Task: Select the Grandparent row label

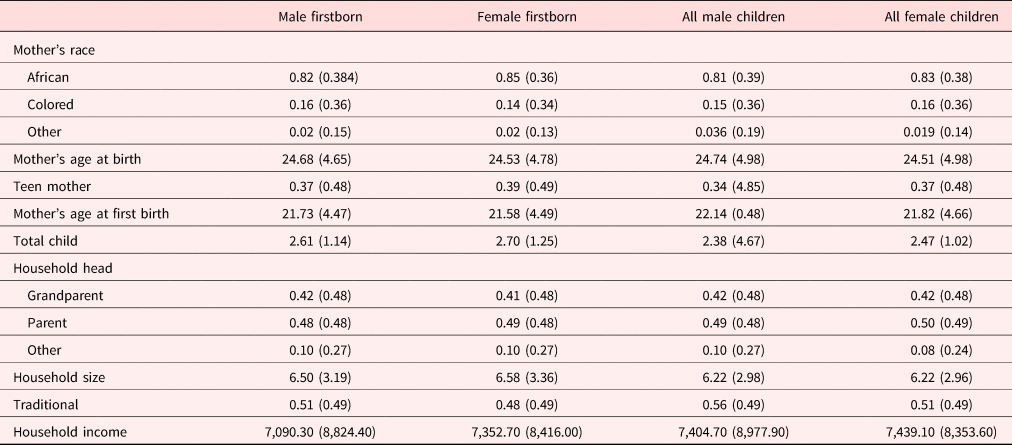Action: tap(65, 297)
